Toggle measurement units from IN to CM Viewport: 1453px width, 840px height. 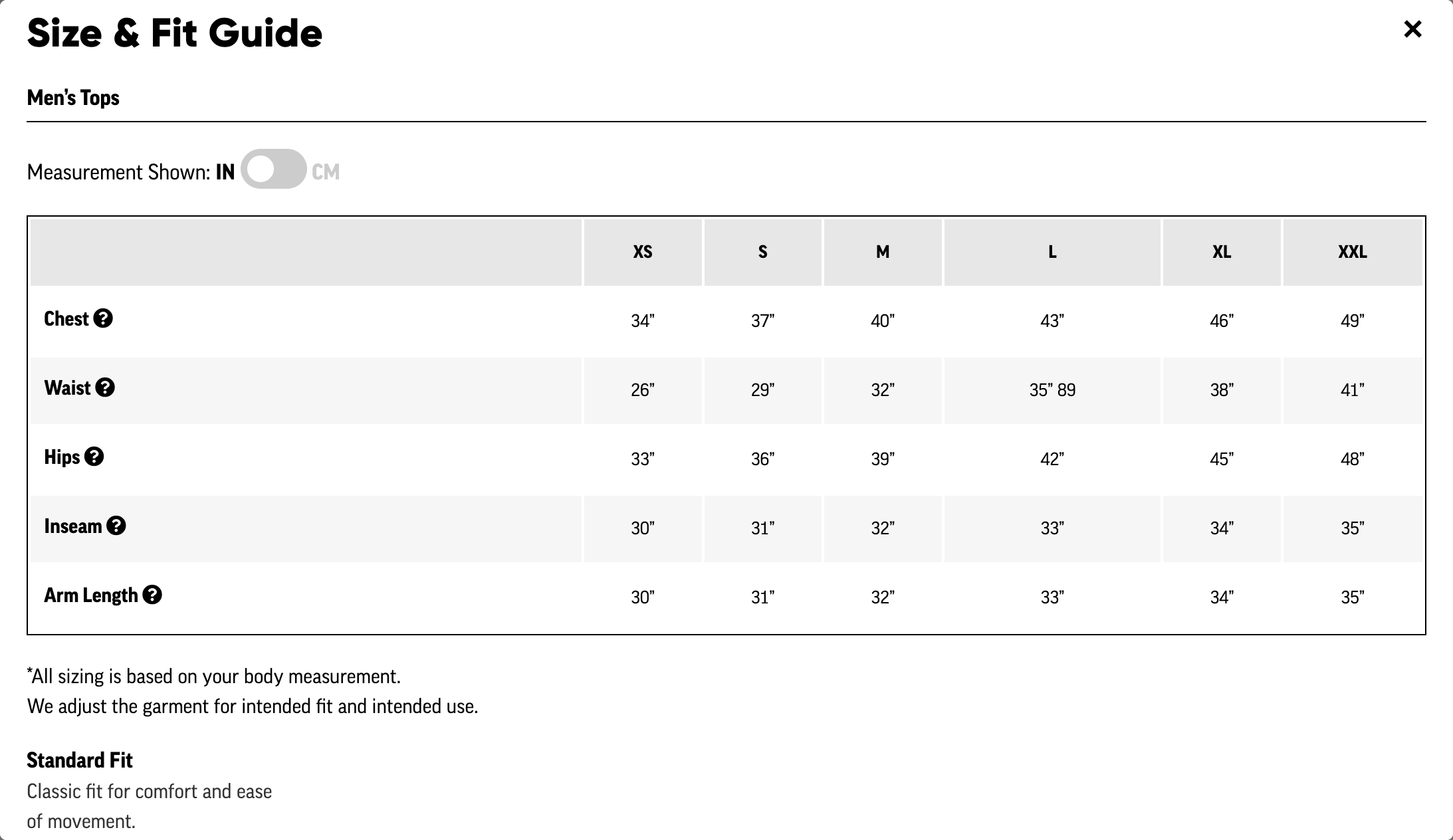[x=274, y=169]
